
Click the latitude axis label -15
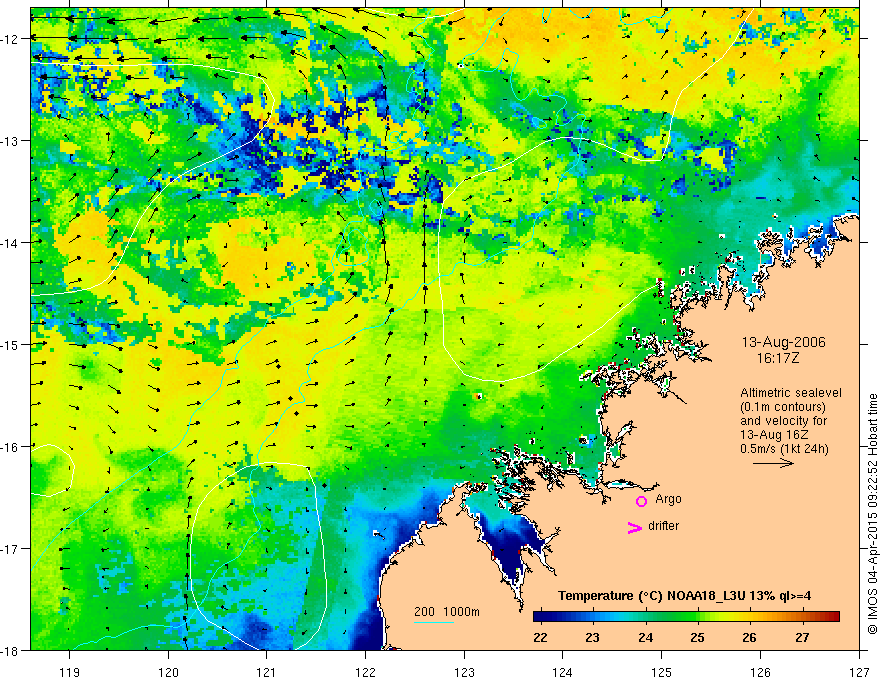(10, 344)
